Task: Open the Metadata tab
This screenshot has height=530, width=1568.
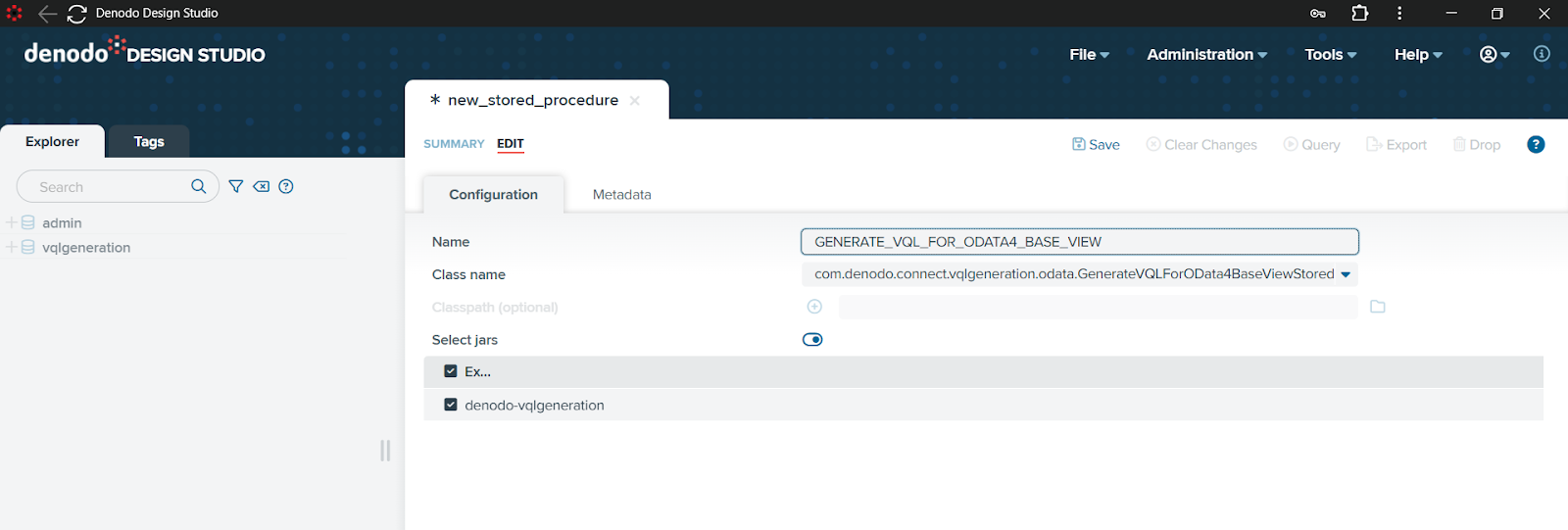Action: (x=622, y=194)
